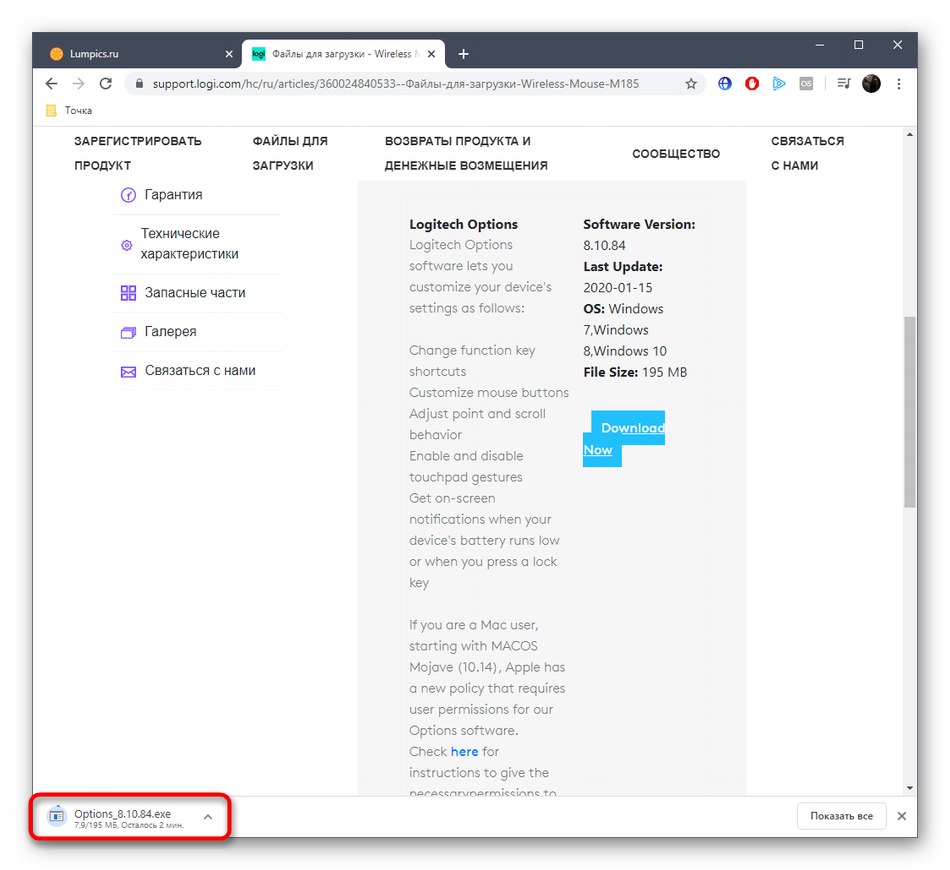Click the version number 8.10.84
Screen dimensions: 950x870
point(604,245)
